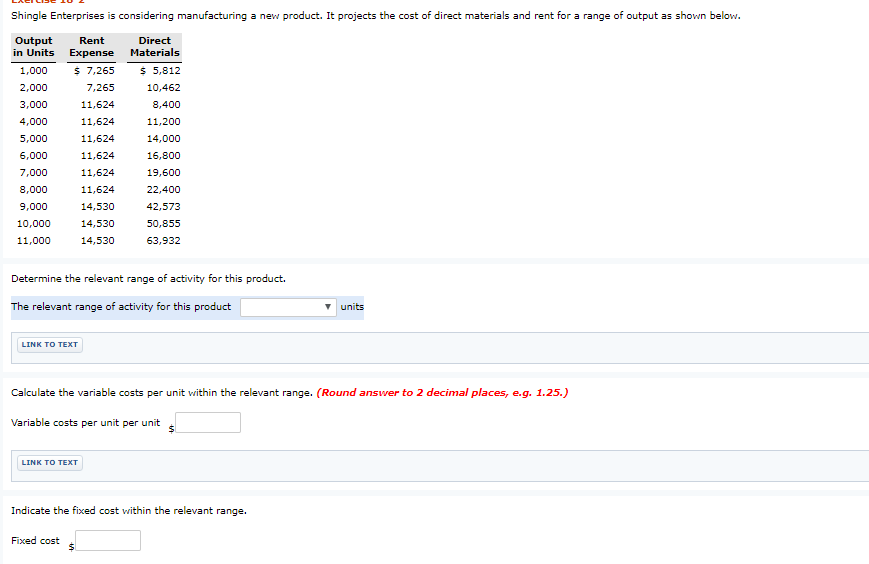Click direct materials 11,200
869x564 pixels.
163,122
